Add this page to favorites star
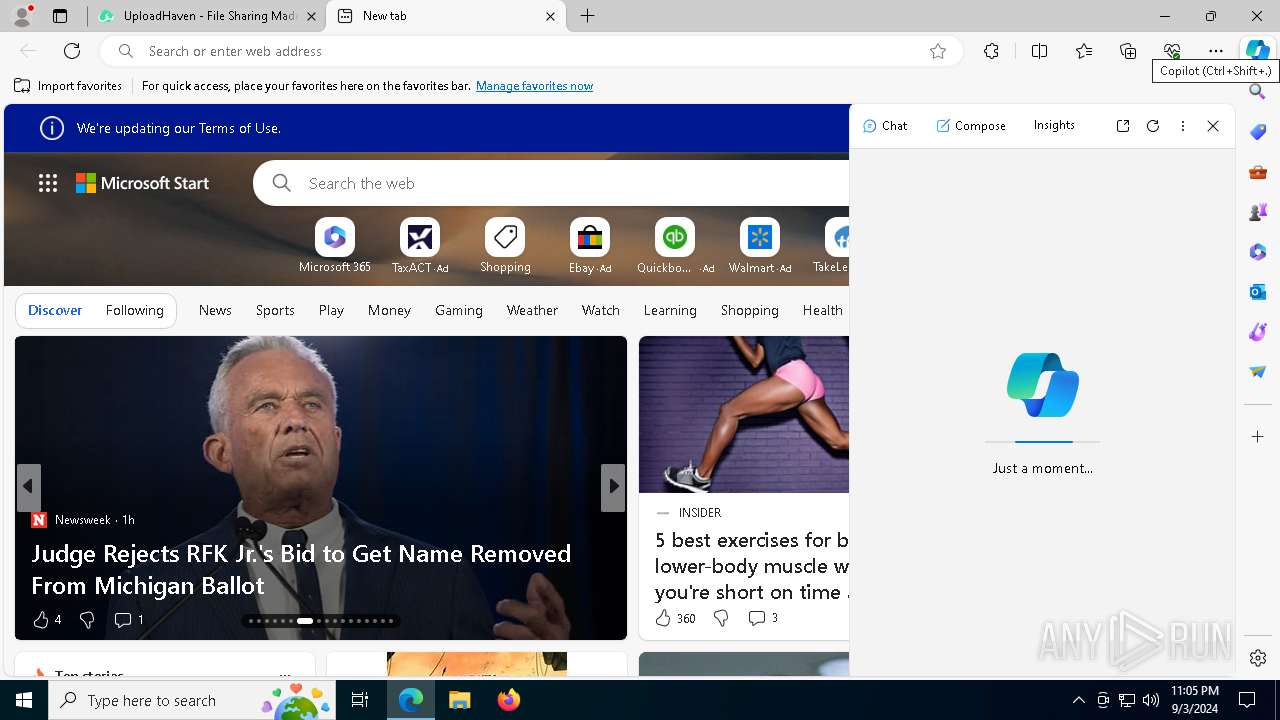The width and height of the screenshot is (1280, 720). pos(938,51)
